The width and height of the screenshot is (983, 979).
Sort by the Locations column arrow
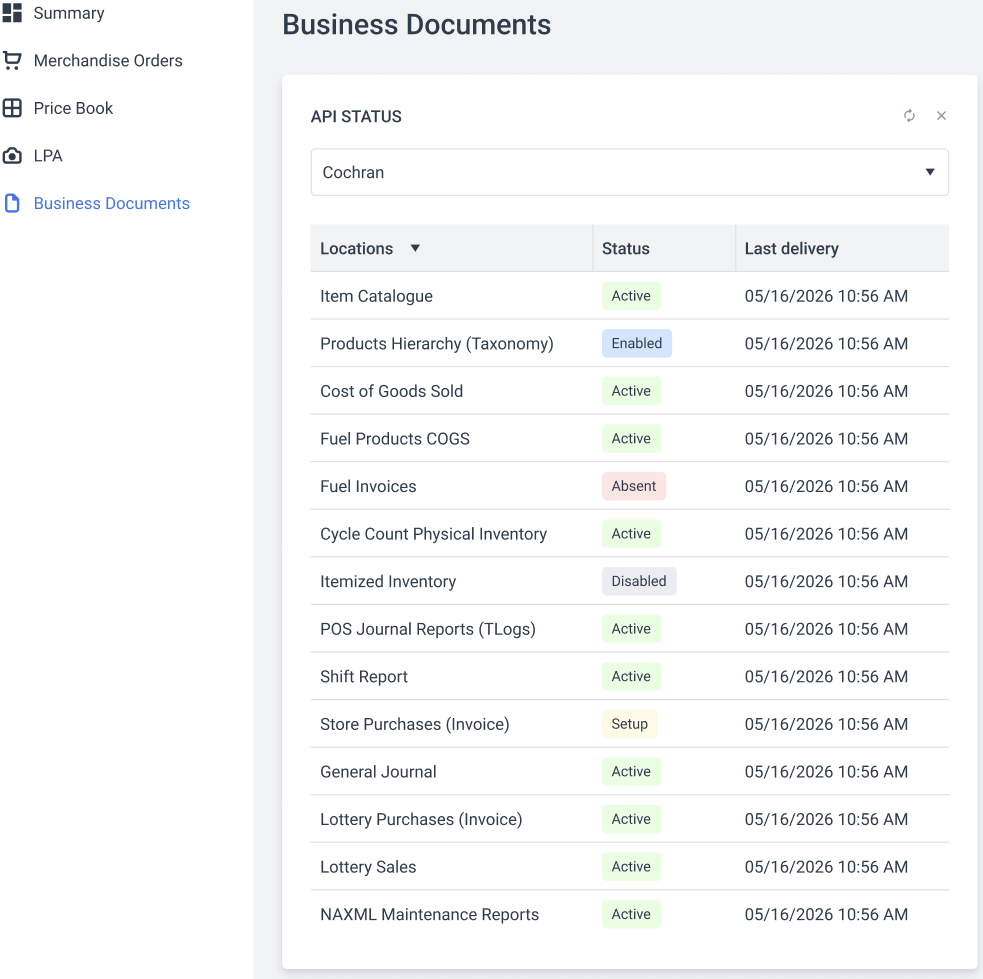point(415,248)
